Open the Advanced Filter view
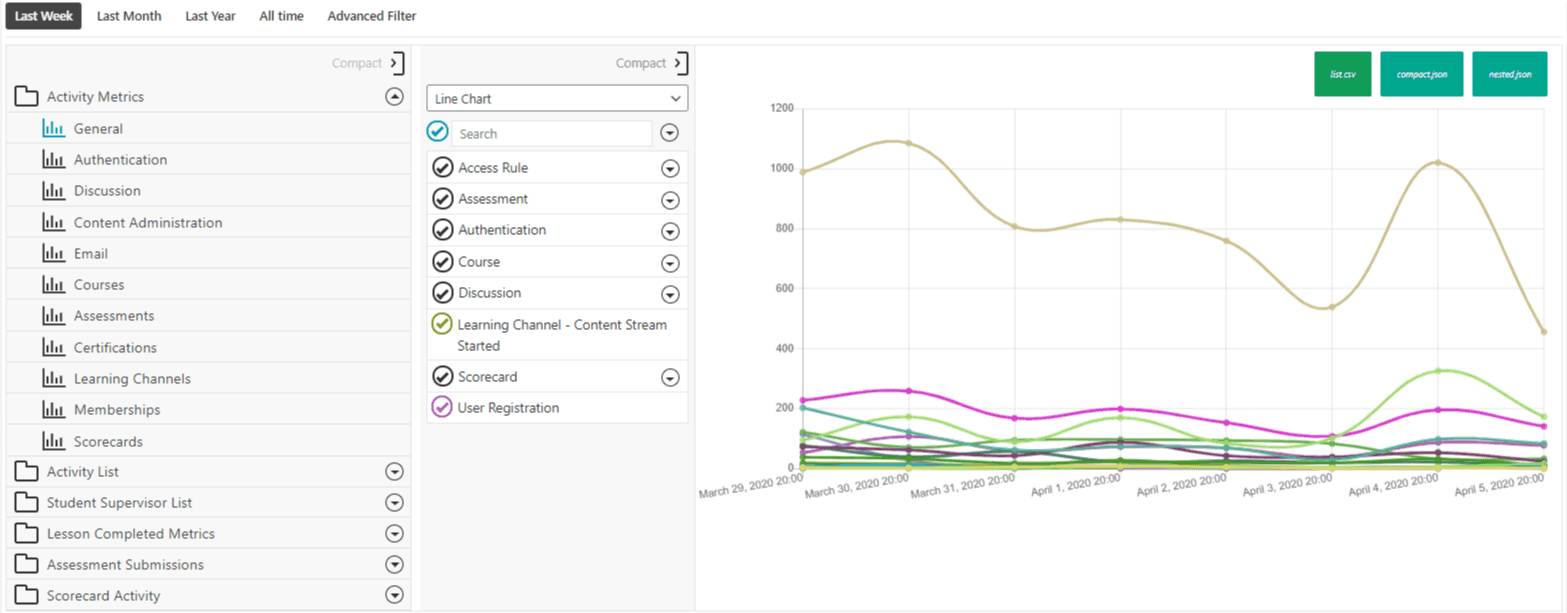This screenshot has width=1567, height=613. (371, 15)
